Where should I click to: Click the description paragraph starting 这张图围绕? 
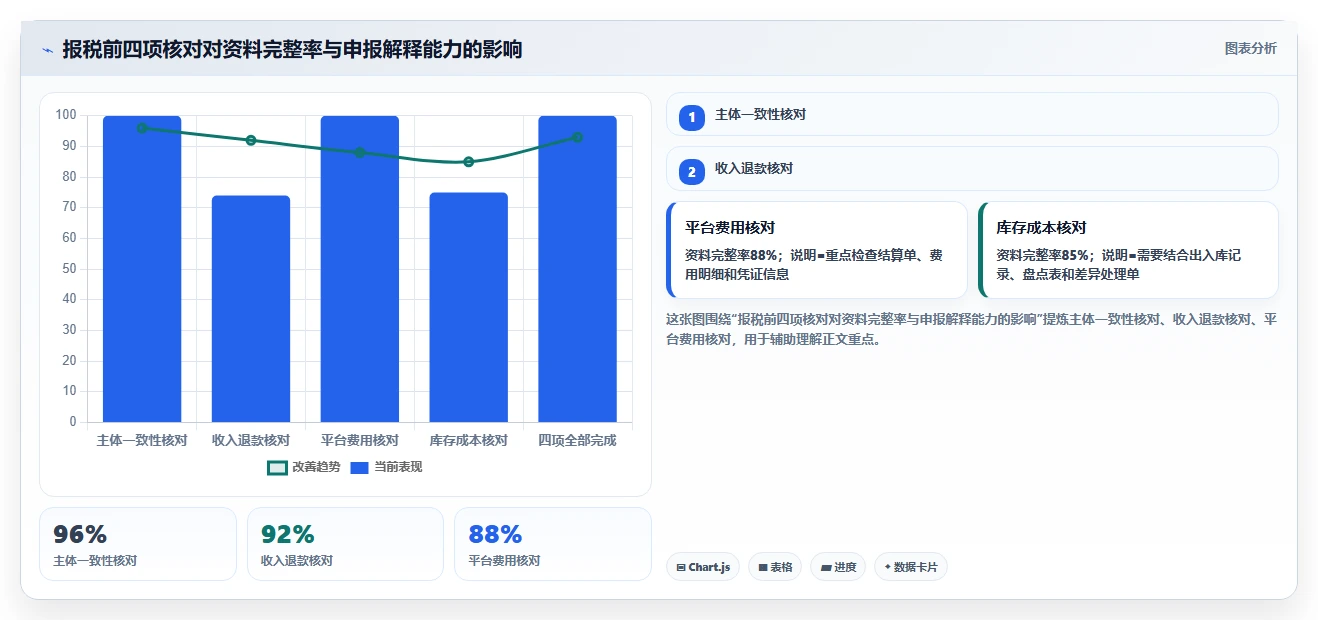[x=972, y=329]
